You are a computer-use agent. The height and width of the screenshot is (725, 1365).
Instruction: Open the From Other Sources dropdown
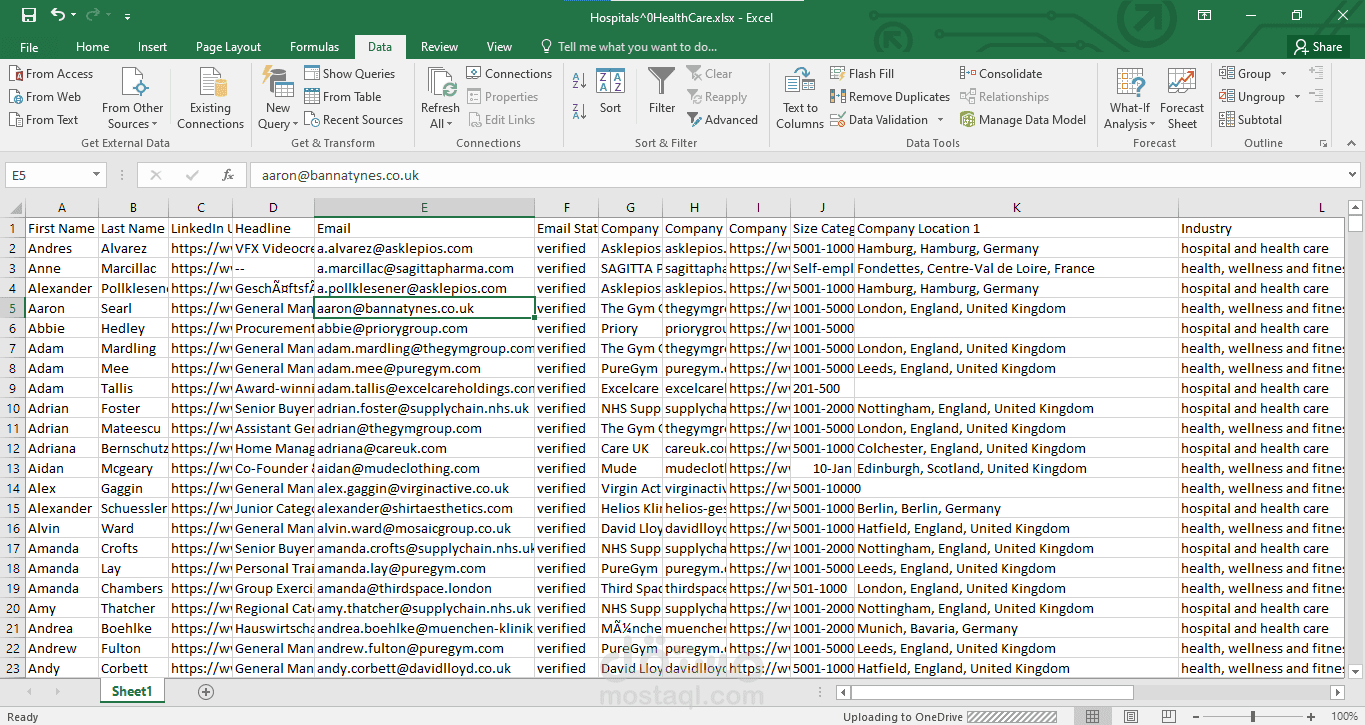pyautogui.click(x=132, y=99)
